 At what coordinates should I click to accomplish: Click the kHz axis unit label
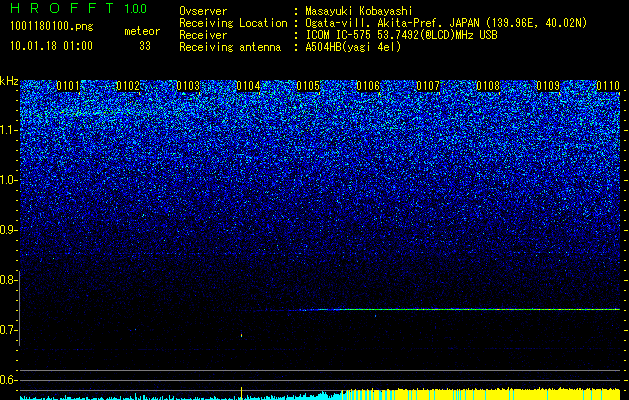click(x=9, y=81)
